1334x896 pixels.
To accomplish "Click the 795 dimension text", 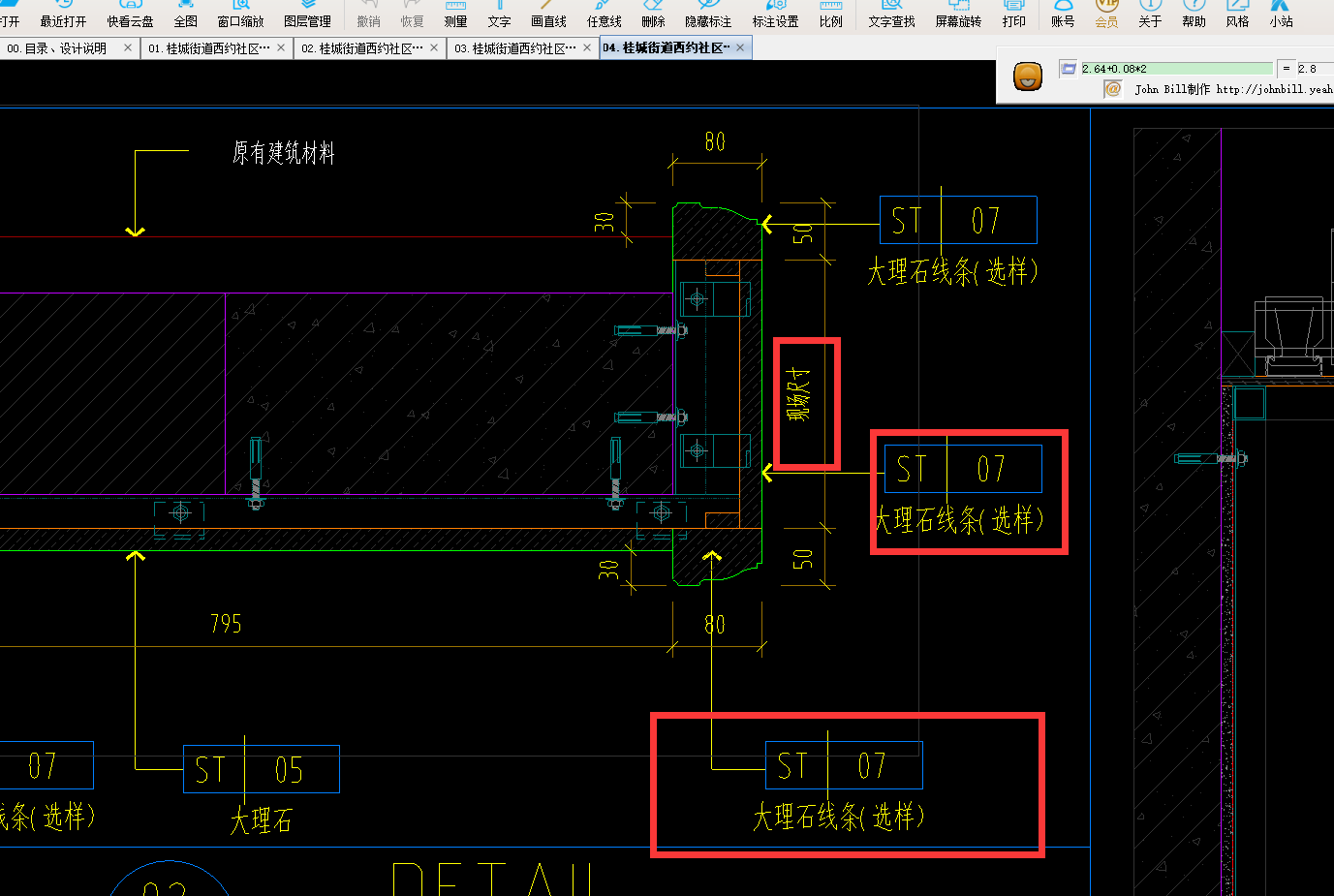I will point(226,624).
